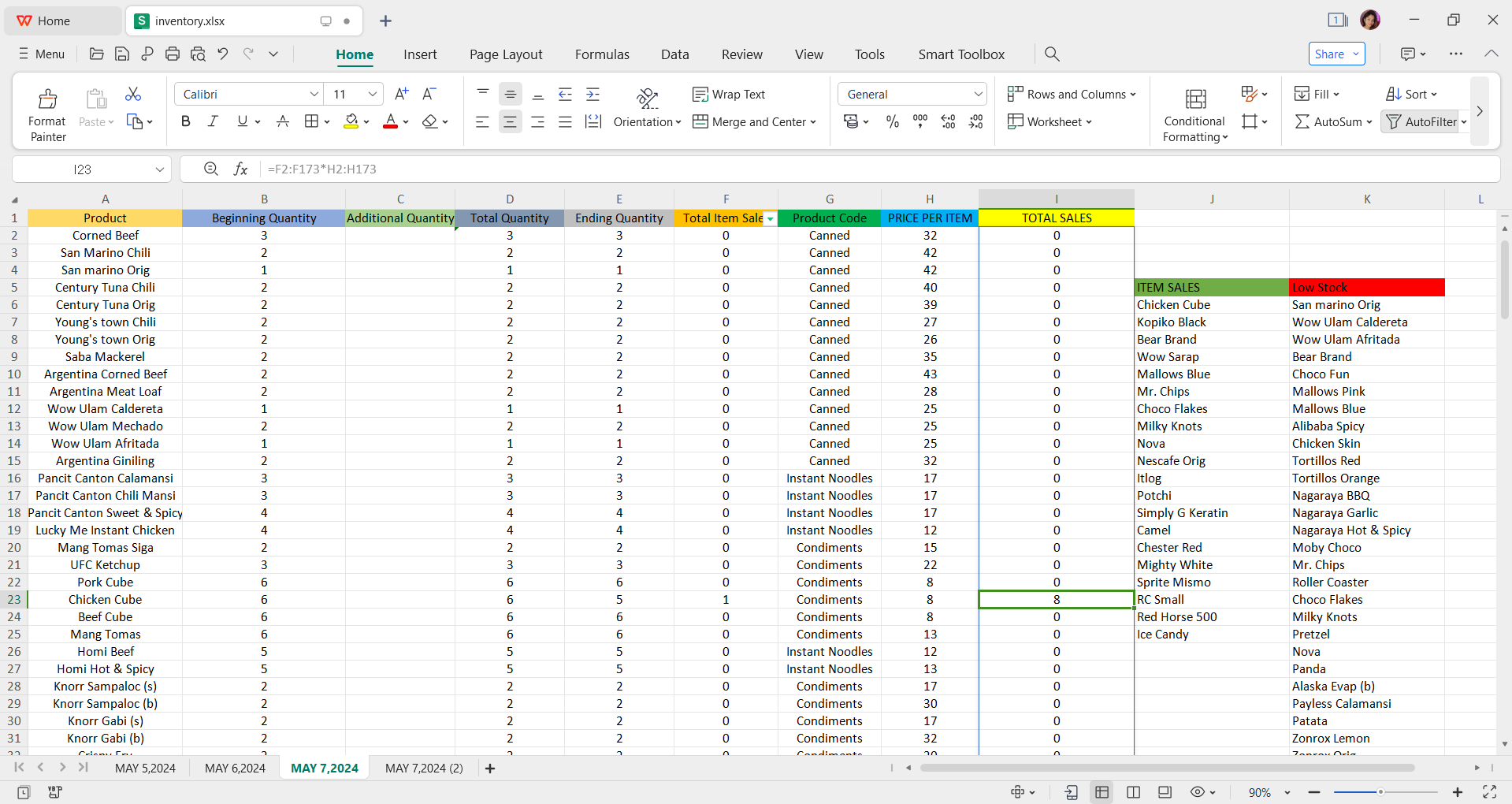Select column I header
The height and width of the screenshot is (804, 1512).
coord(1056,199)
